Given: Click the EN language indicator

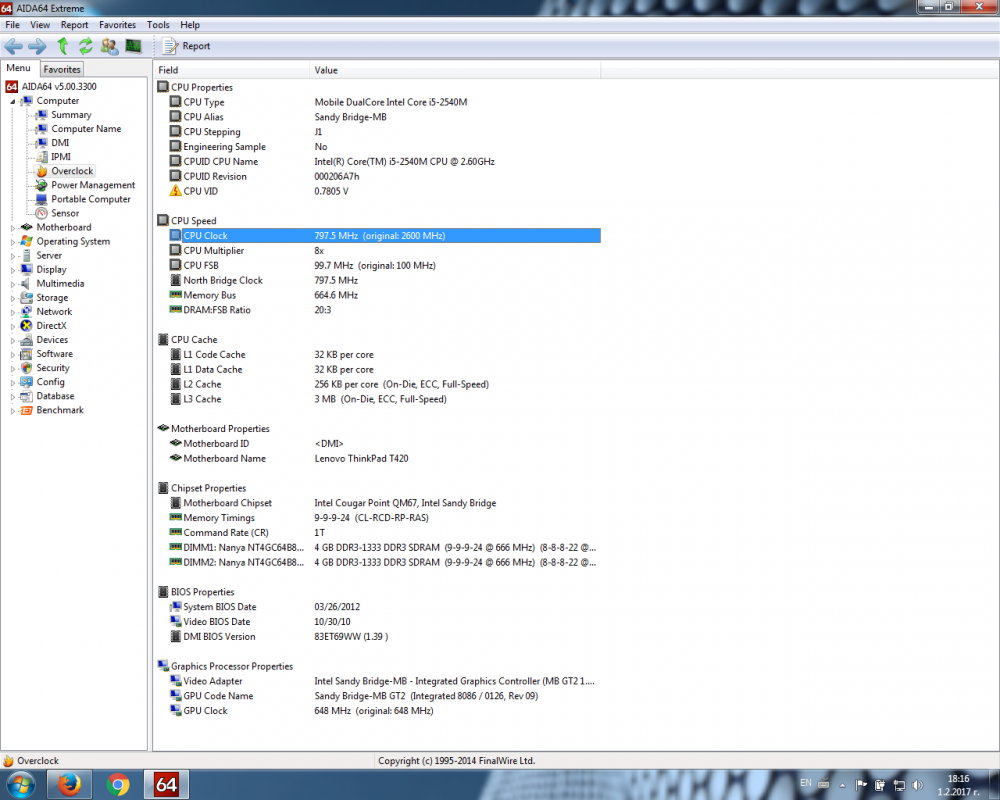Looking at the screenshot, I should pyautogui.click(x=806, y=783).
